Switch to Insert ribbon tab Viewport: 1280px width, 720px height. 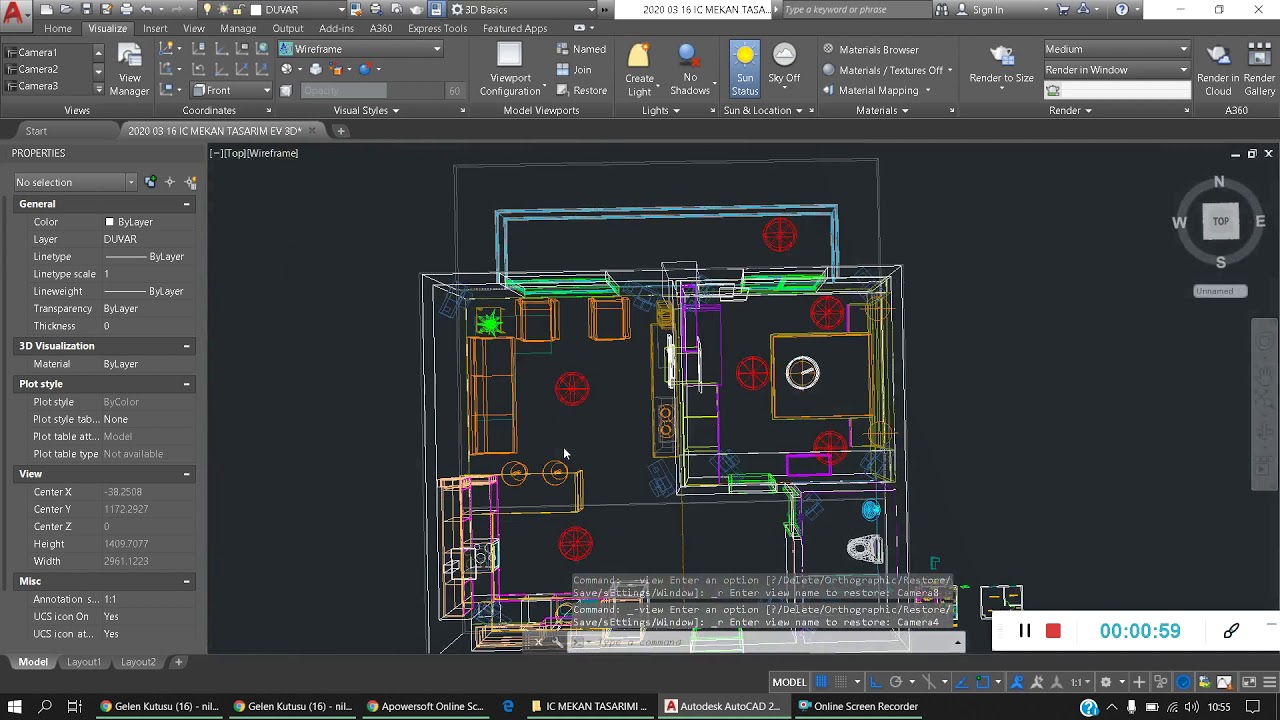[155, 28]
